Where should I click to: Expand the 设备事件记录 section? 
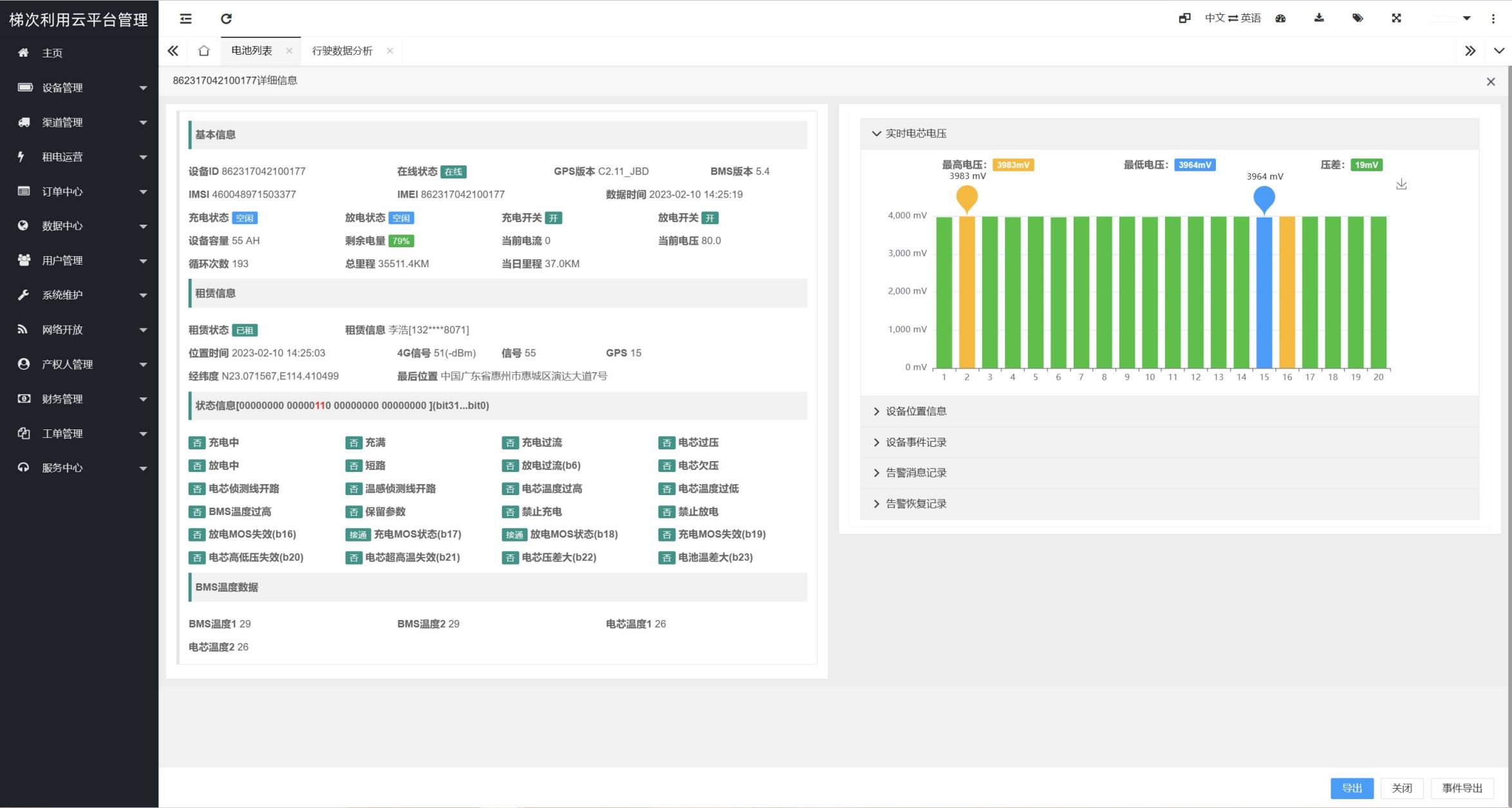coord(1170,442)
